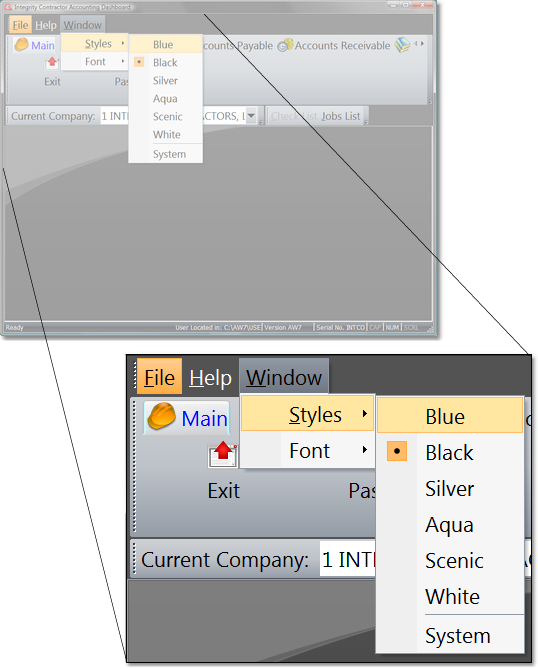Open File menu in the enlarged inset

[x=159, y=377]
